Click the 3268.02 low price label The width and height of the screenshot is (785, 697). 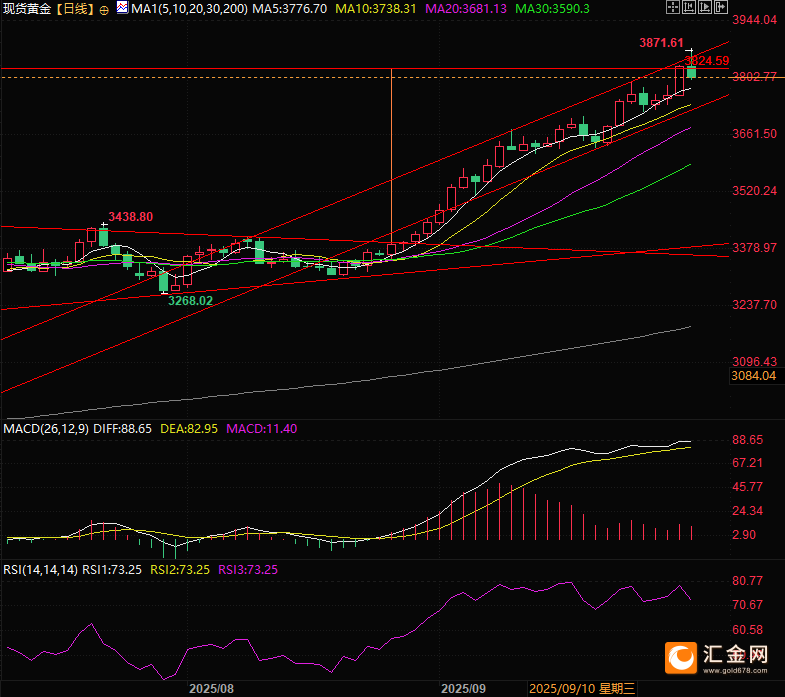pyautogui.click(x=190, y=300)
